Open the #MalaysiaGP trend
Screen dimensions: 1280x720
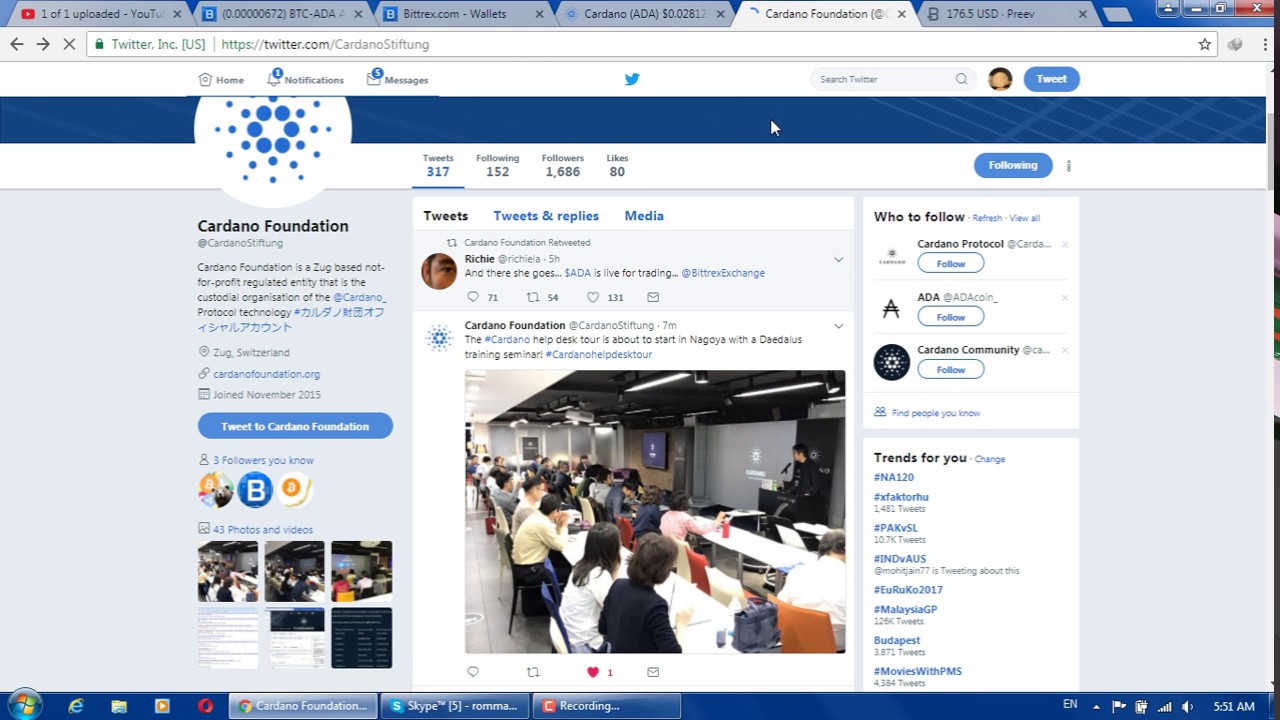tap(905, 610)
